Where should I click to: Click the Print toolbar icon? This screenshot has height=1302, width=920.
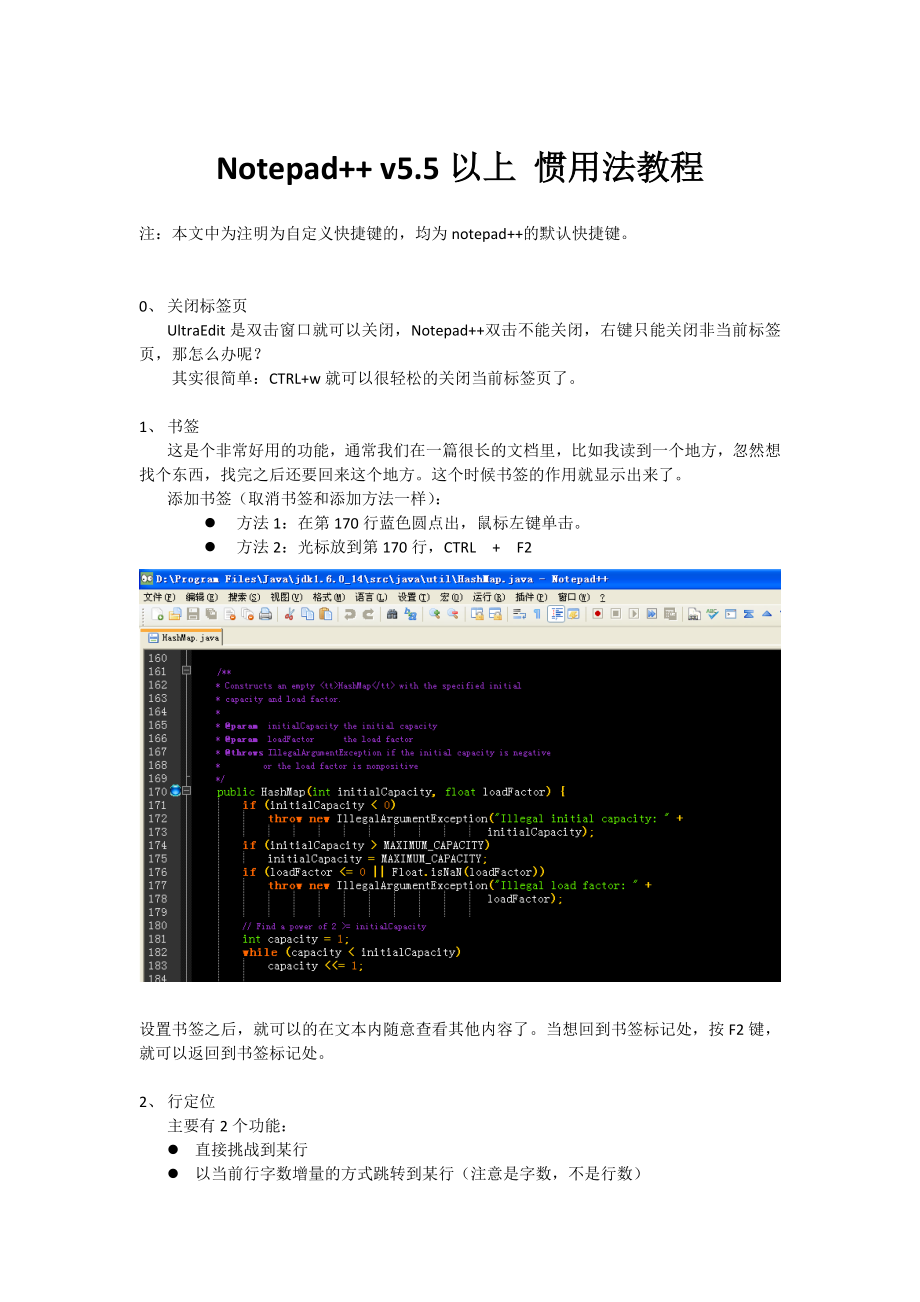265,614
